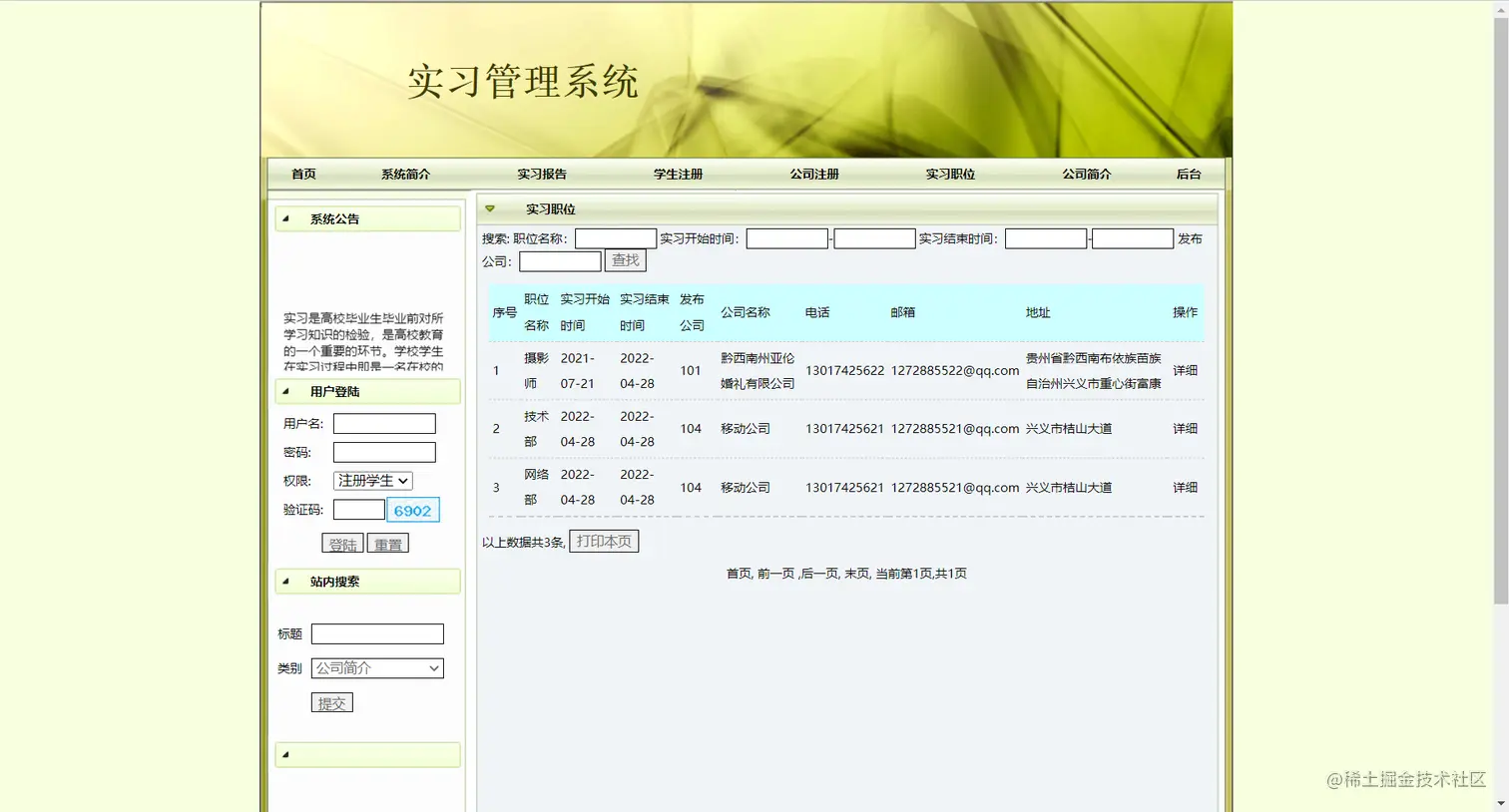Open 详细 for the 技术部 row
The width and height of the screenshot is (1509, 812).
[1185, 429]
